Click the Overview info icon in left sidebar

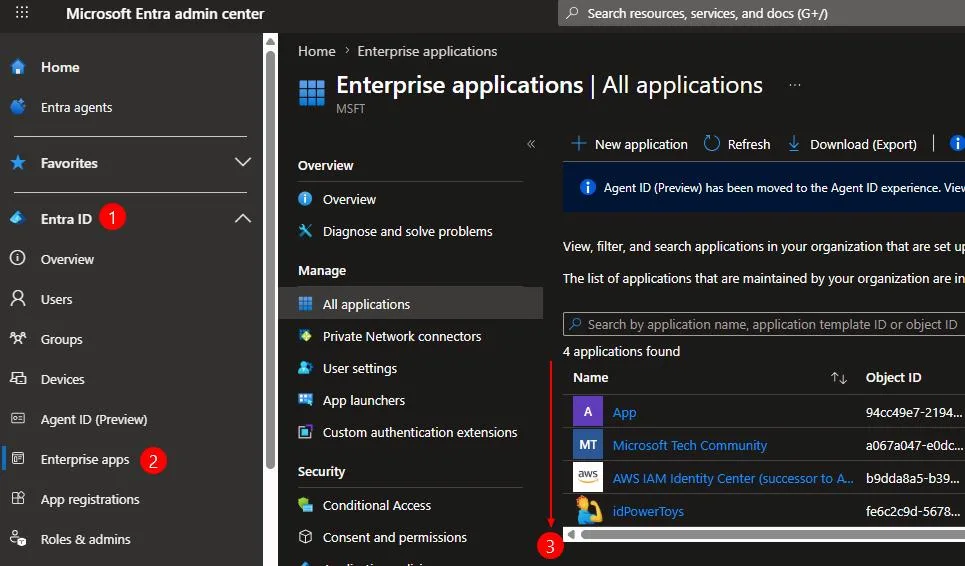(18, 258)
